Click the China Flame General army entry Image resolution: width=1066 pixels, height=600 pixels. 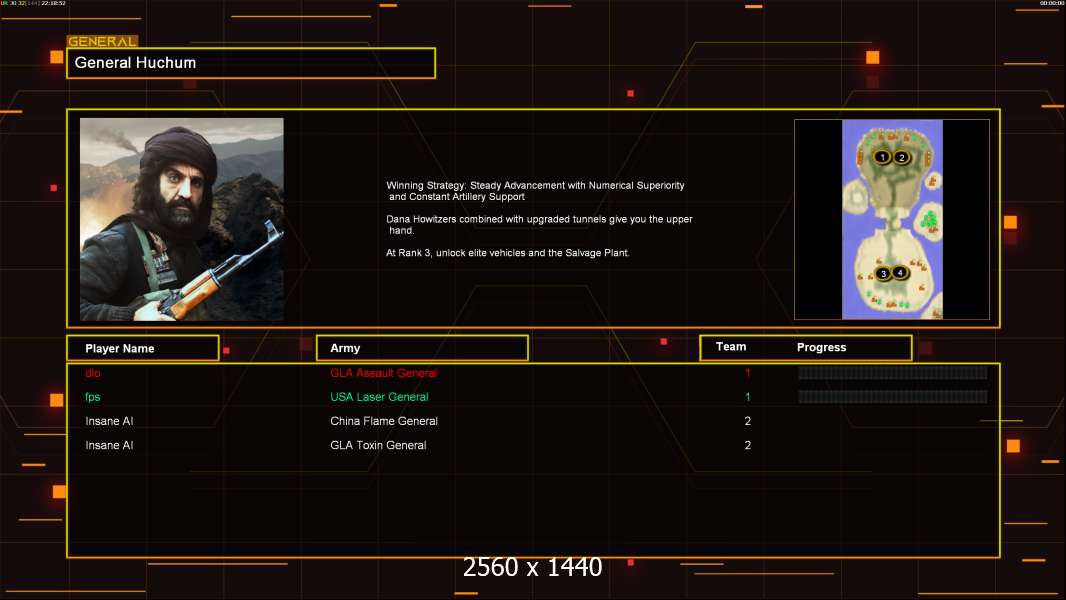pos(384,421)
